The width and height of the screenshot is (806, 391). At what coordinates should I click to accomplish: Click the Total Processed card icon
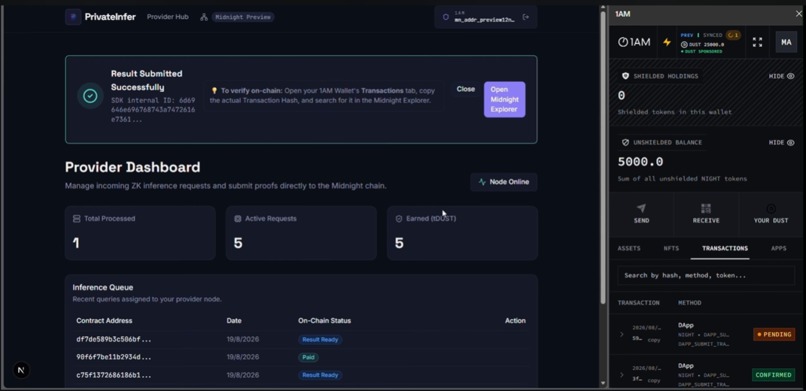[x=77, y=218]
